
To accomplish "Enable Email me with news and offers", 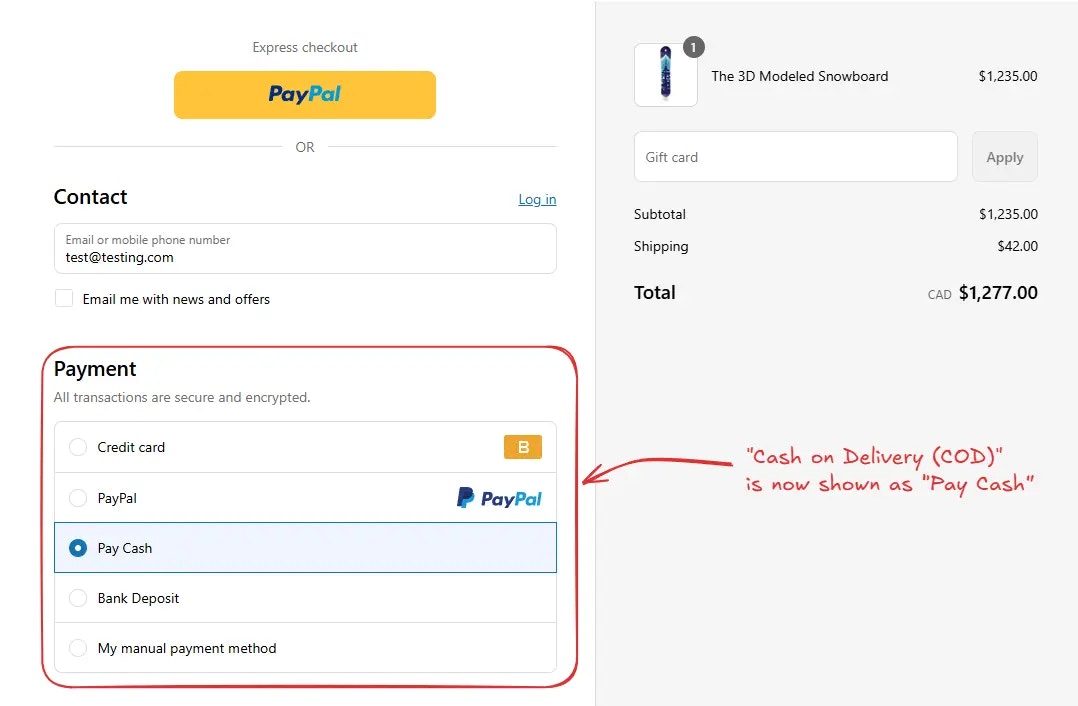I will point(64,298).
